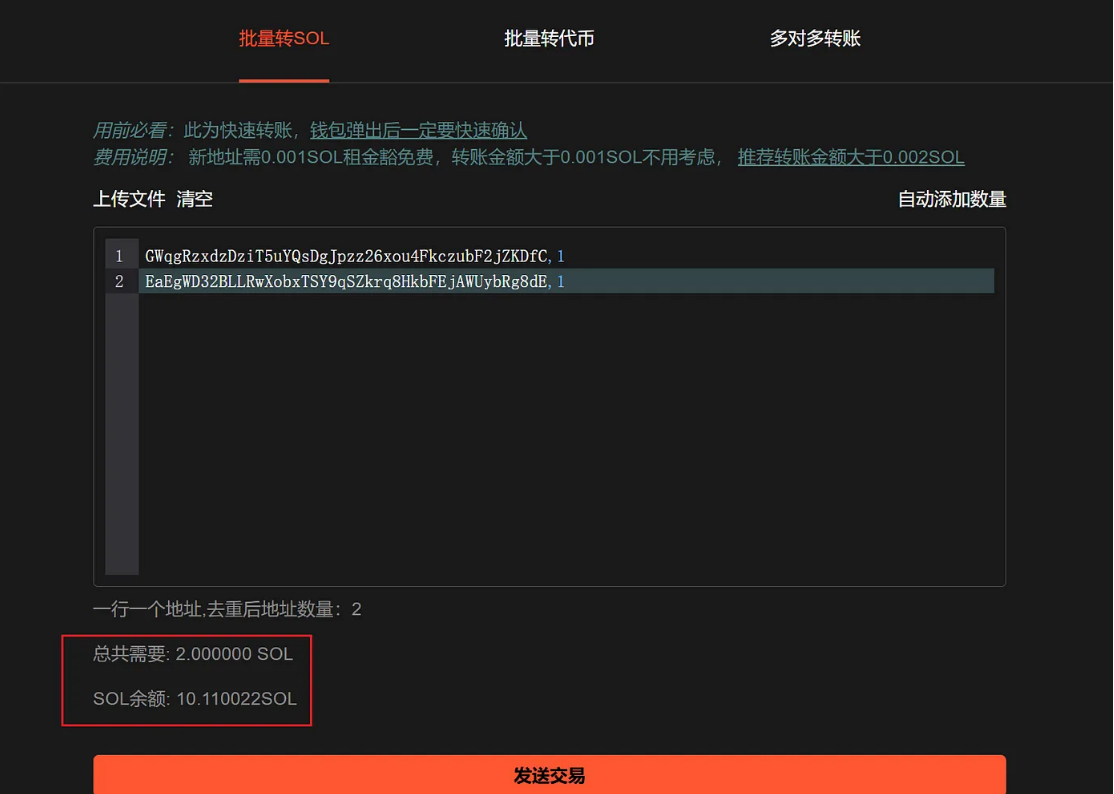1114x794 pixels.
Task: Open the 批量转代币 tab
Action: tap(549, 38)
